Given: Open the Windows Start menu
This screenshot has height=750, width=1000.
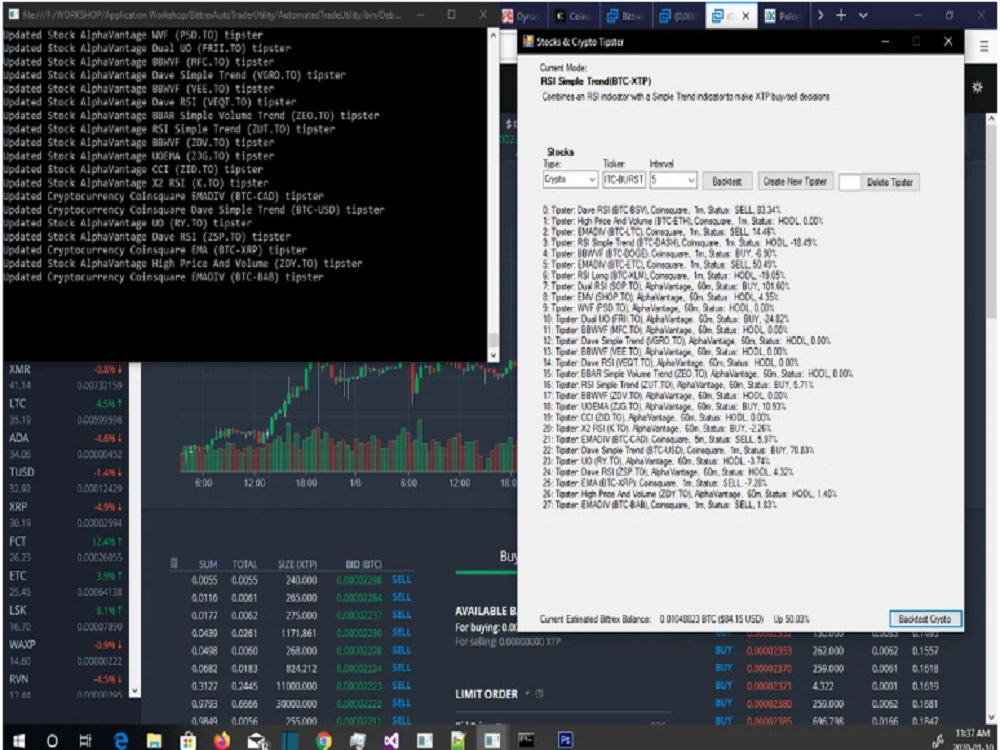Looking at the screenshot, I should pos(18,740).
